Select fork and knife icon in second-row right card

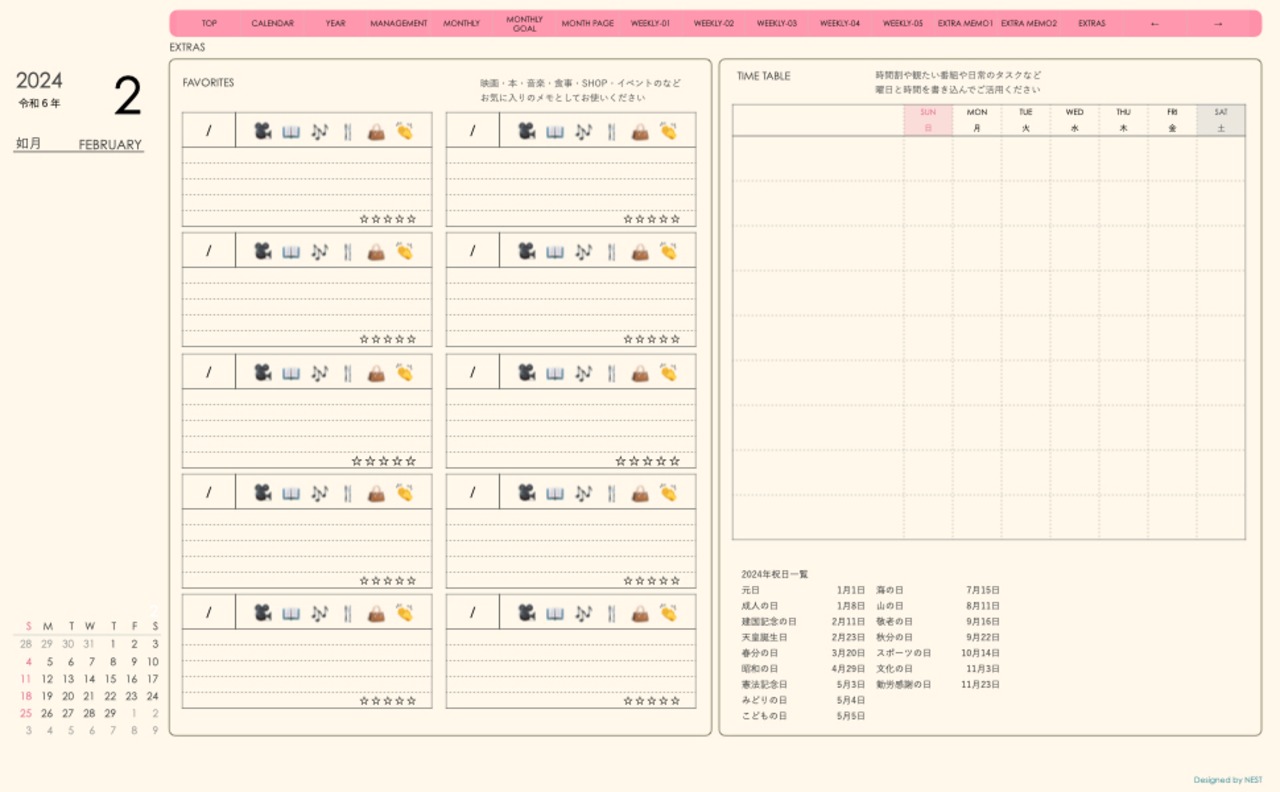[612, 251]
